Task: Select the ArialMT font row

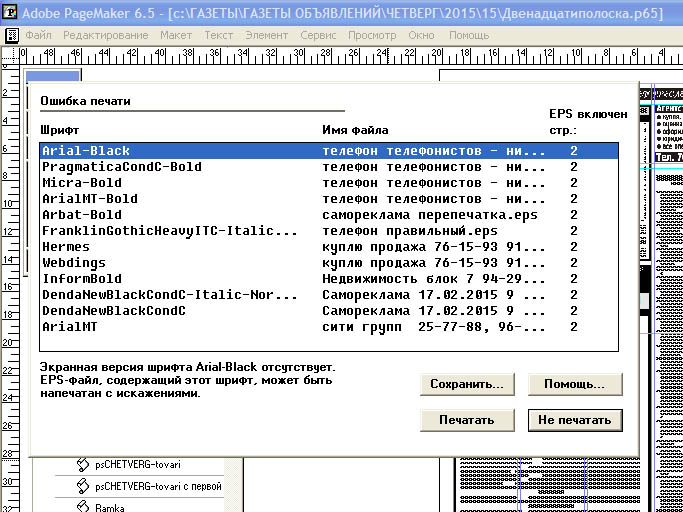Action: pyautogui.click(x=329, y=327)
